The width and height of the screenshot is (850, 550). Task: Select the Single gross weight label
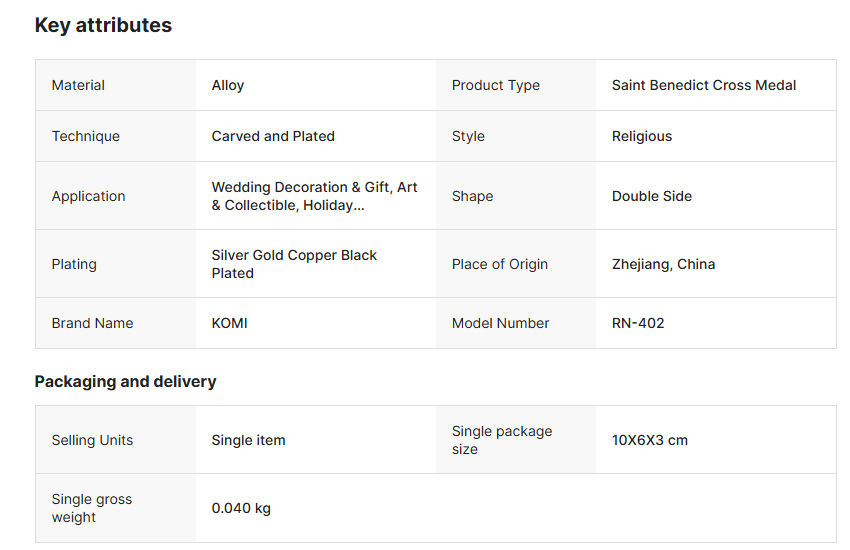[x=92, y=508]
